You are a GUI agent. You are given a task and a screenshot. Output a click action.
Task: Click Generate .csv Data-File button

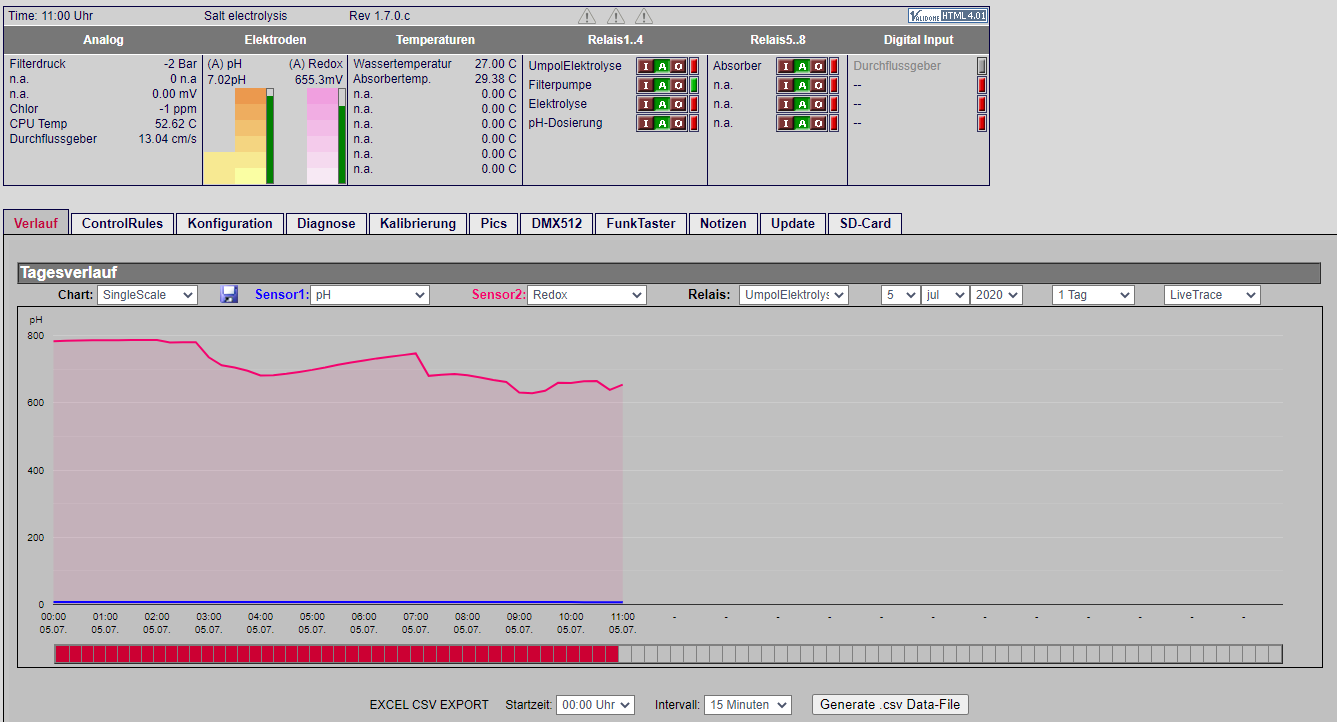[890, 705]
